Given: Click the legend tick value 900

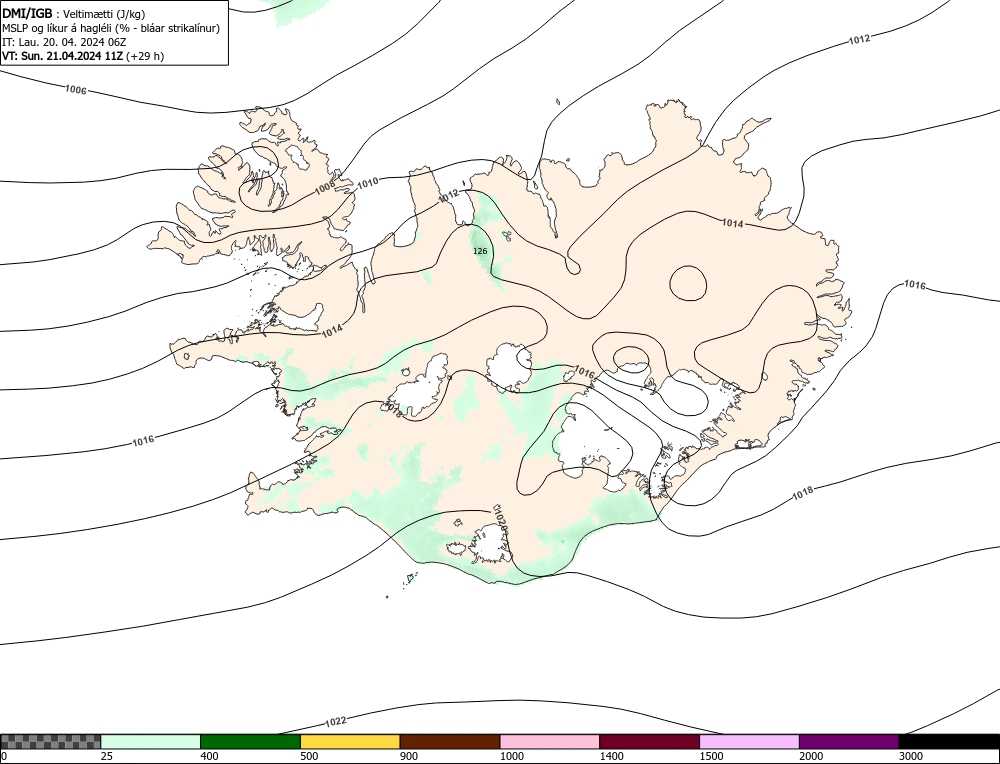Looking at the screenshot, I should (409, 756).
